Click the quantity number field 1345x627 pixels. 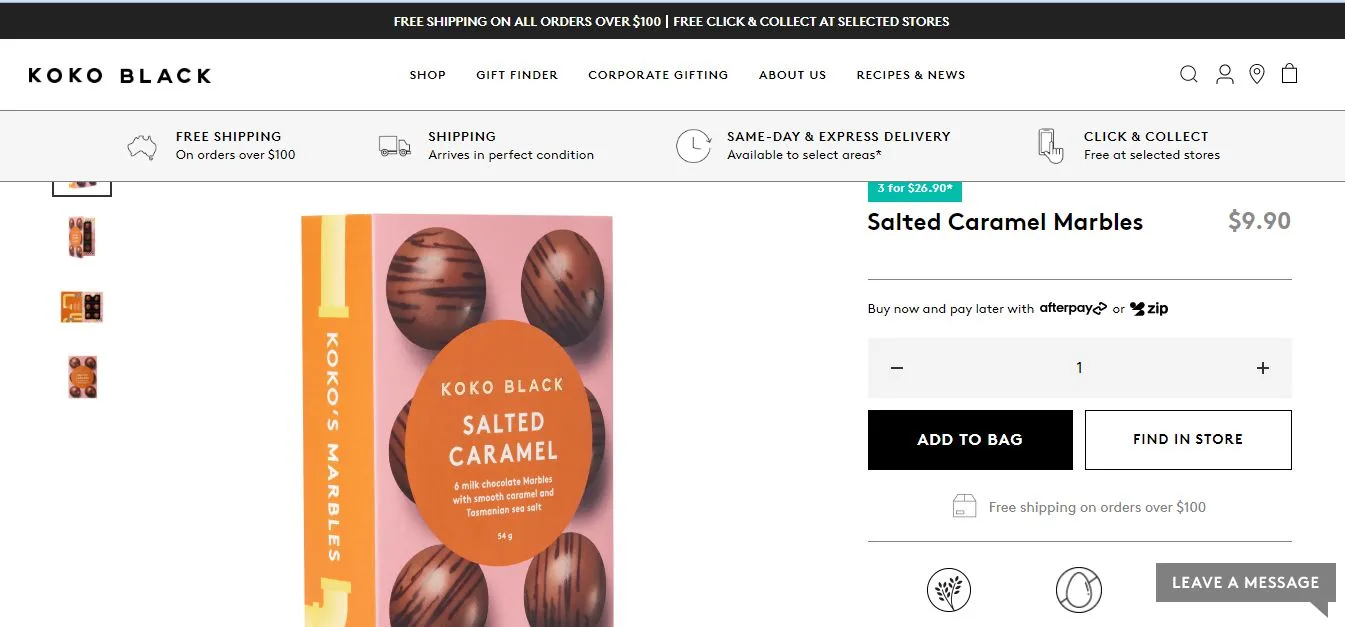click(x=1079, y=368)
